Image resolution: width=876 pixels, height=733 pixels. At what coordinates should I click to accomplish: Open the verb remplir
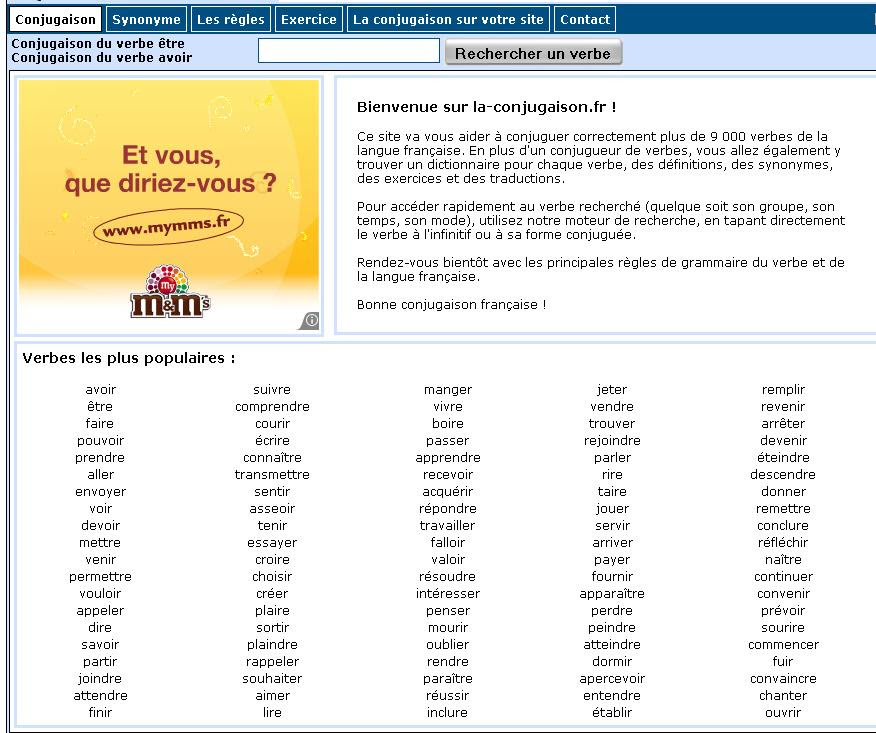click(783, 389)
